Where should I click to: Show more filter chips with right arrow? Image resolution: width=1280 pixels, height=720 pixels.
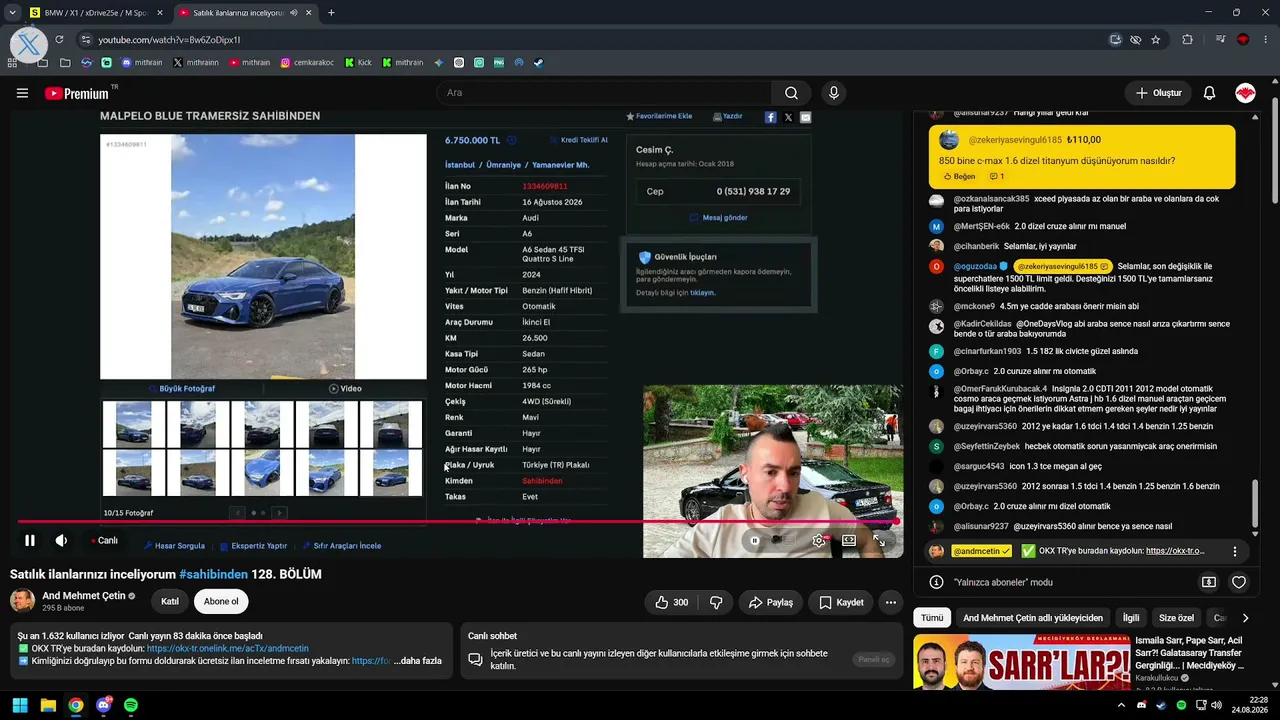tap(1245, 618)
